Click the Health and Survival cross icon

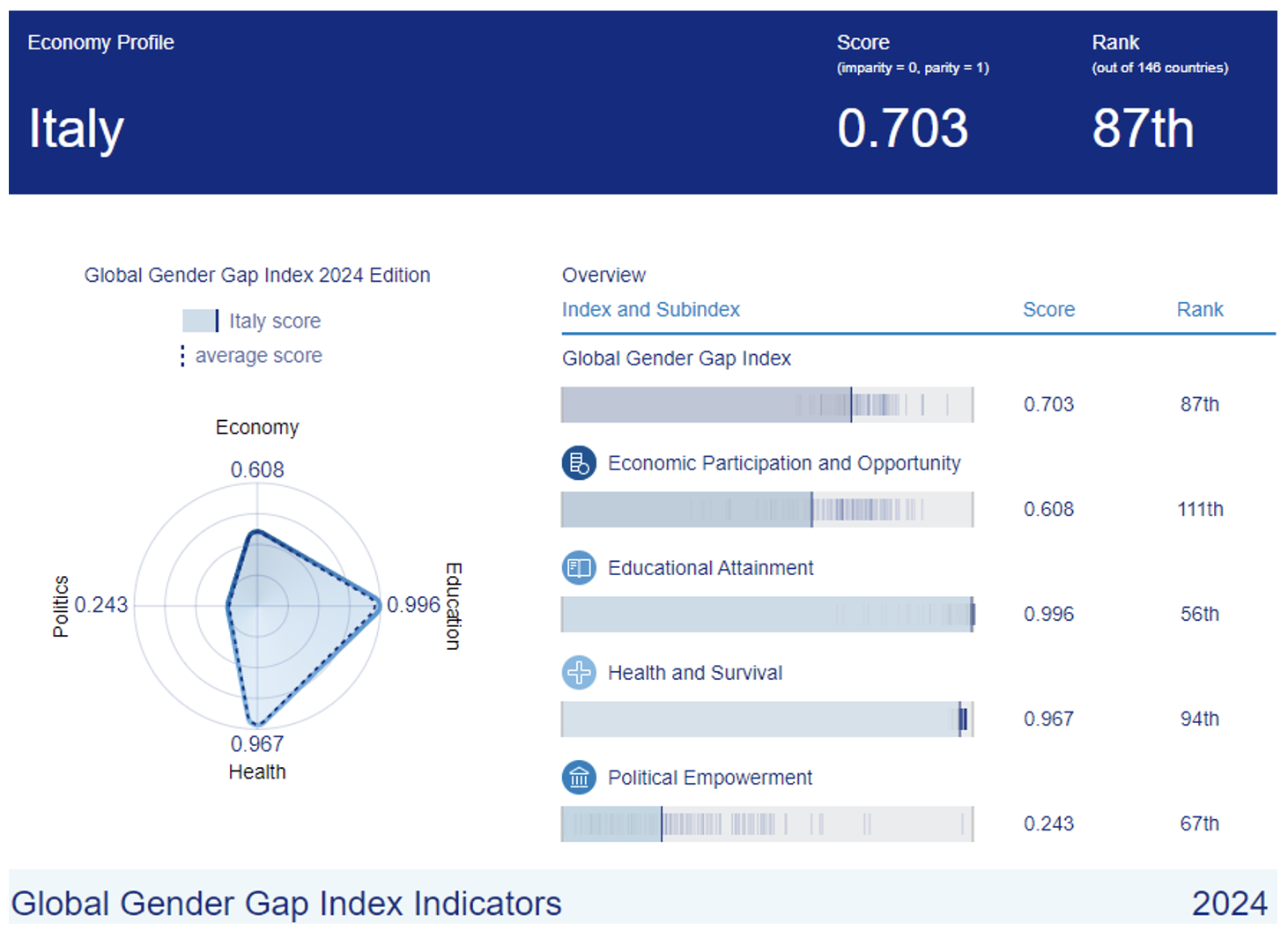(579, 673)
